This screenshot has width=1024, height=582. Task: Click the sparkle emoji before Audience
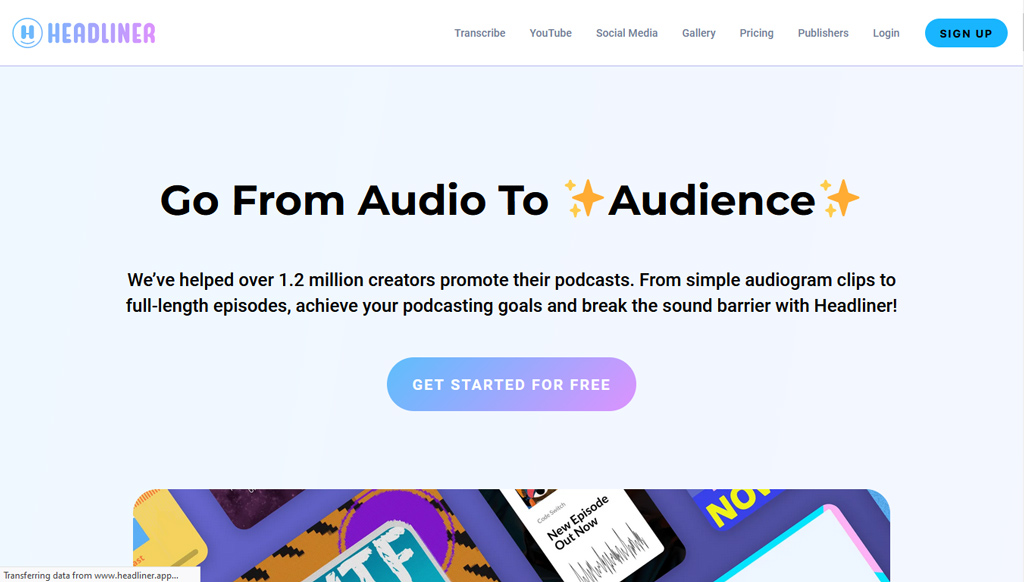(584, 198)
